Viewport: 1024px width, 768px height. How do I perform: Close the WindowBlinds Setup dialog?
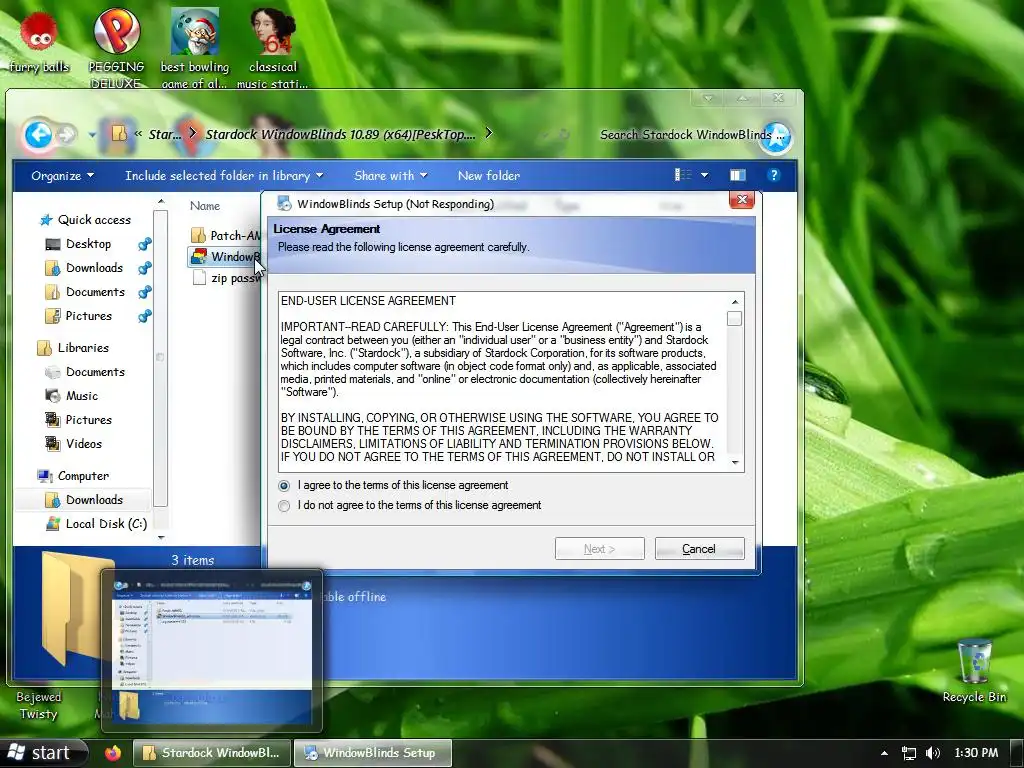pyautogui.click(x=742, y=200)
